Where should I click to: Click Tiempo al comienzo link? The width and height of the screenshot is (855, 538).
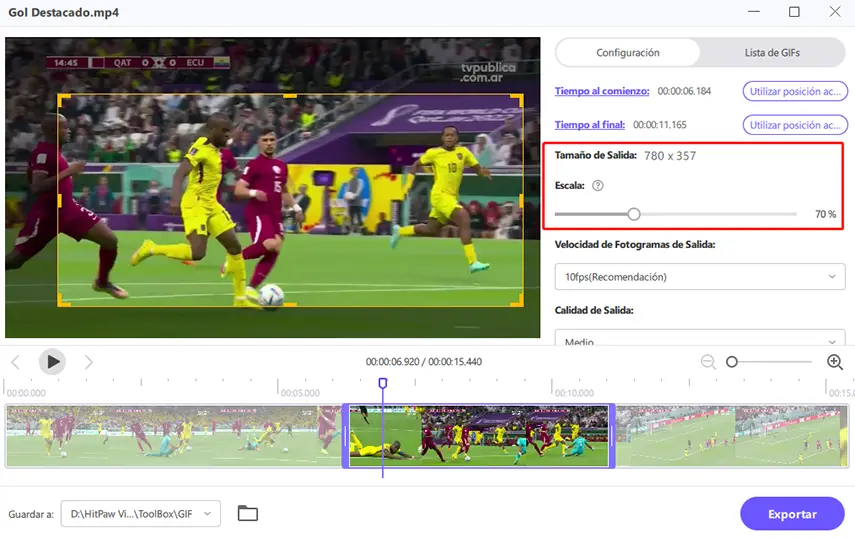click(x=602, y=91)
